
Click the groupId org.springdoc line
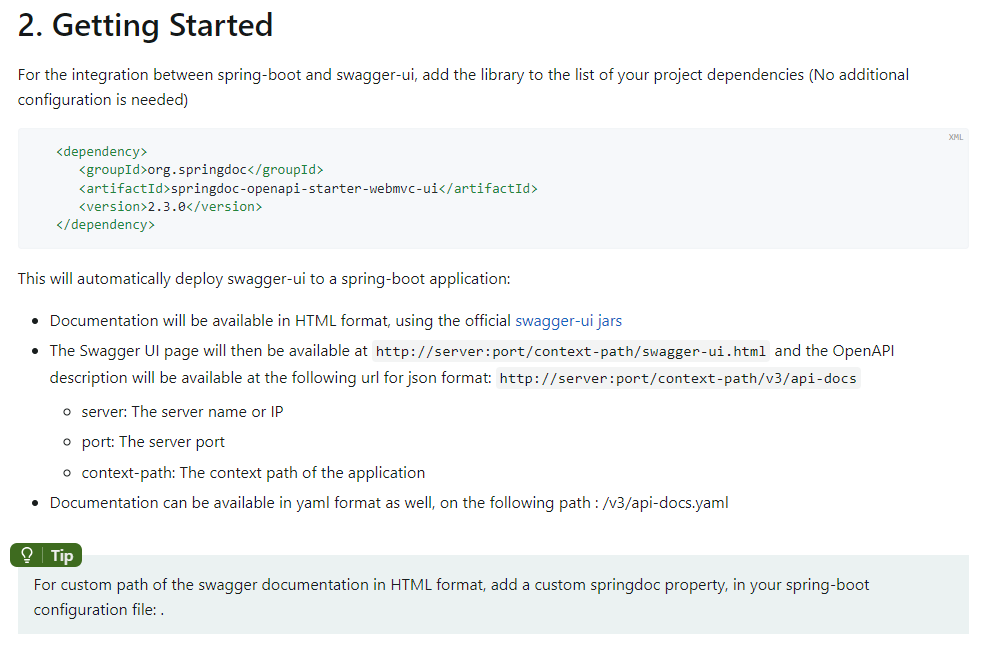click(x=201, y=170)
